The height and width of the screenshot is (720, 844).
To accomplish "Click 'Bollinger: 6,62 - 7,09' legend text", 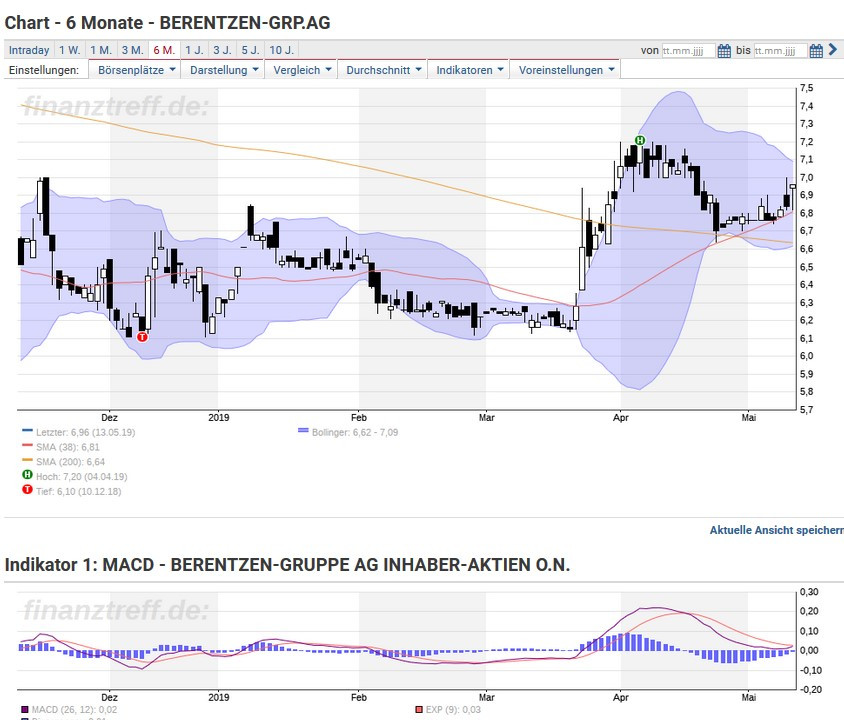I will [x=355, y=432].
